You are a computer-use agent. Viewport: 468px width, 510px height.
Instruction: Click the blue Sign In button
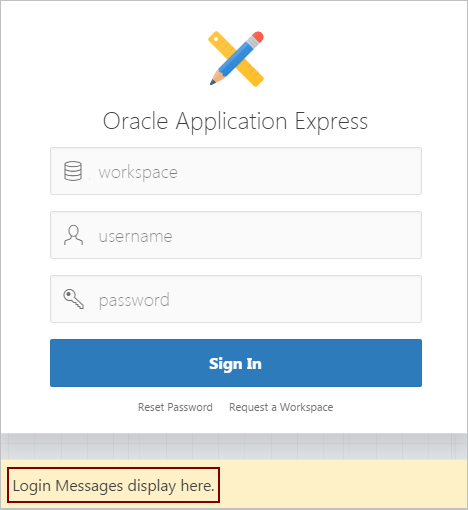click(236, 363)
